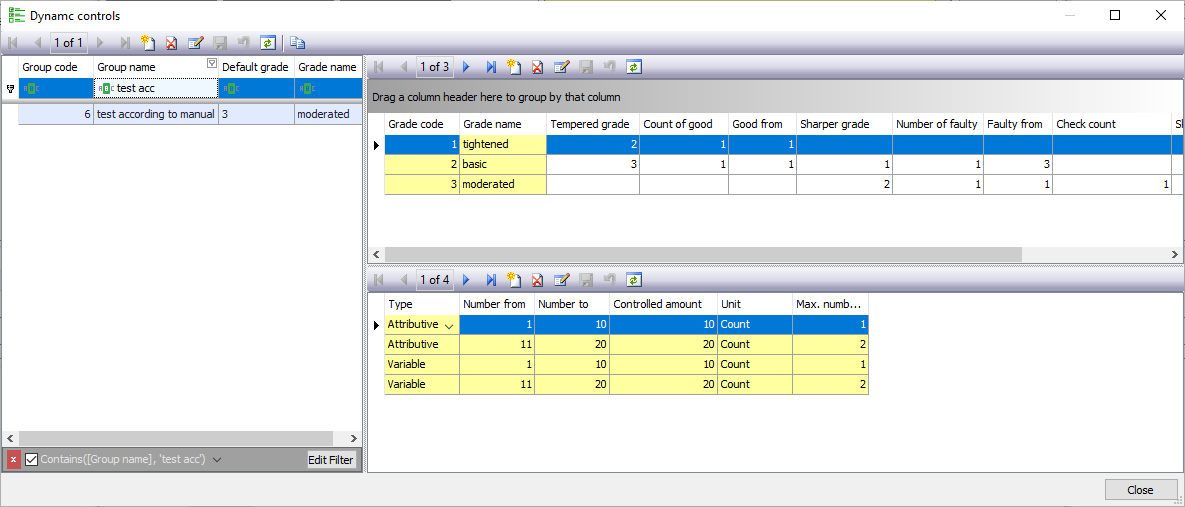Copy record icon in groups toolbar

pos(298,43)
